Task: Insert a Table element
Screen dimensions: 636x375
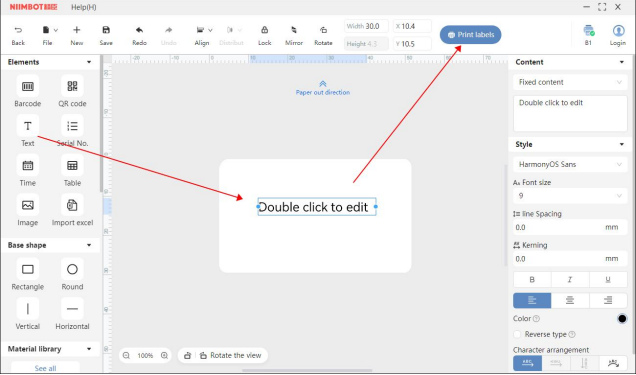Action: [72, 165]
